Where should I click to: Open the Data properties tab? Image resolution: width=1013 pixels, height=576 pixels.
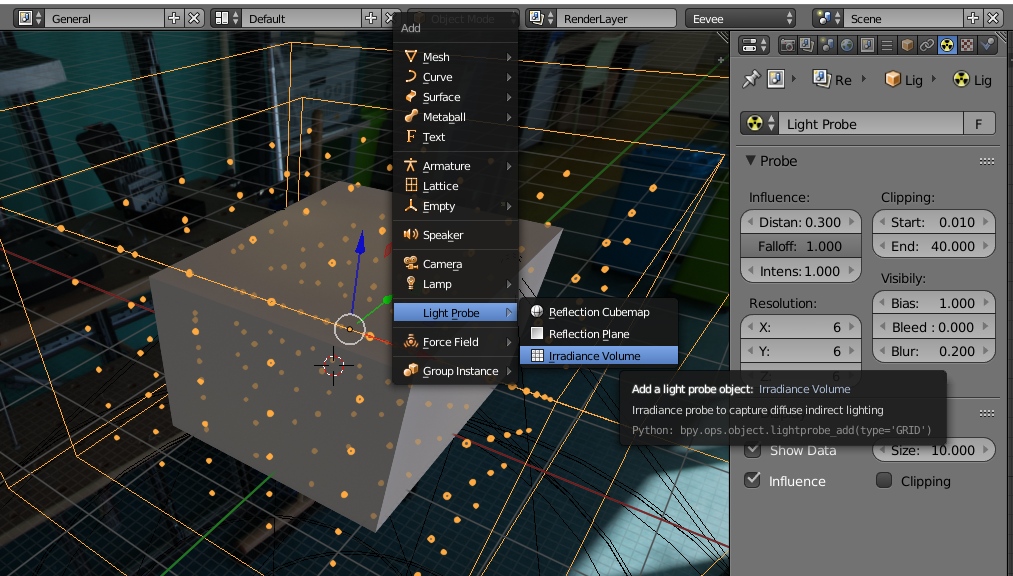[947, 45]
